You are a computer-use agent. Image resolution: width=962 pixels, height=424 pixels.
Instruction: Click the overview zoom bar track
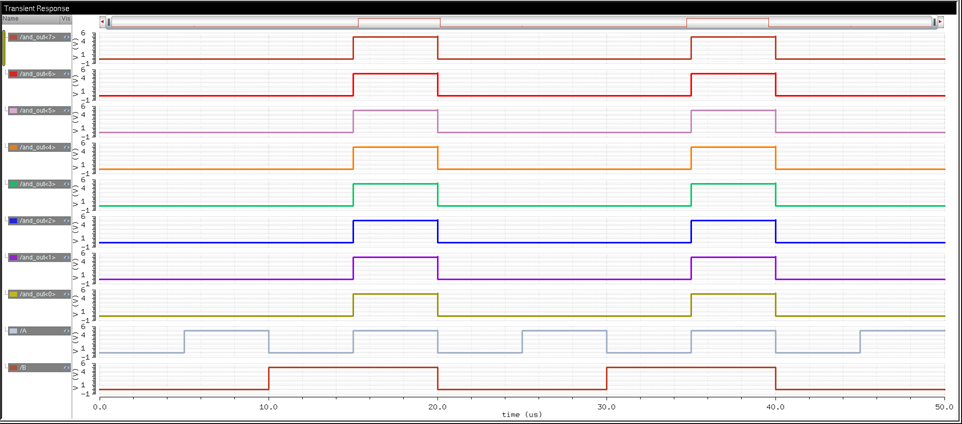[560, 22]
